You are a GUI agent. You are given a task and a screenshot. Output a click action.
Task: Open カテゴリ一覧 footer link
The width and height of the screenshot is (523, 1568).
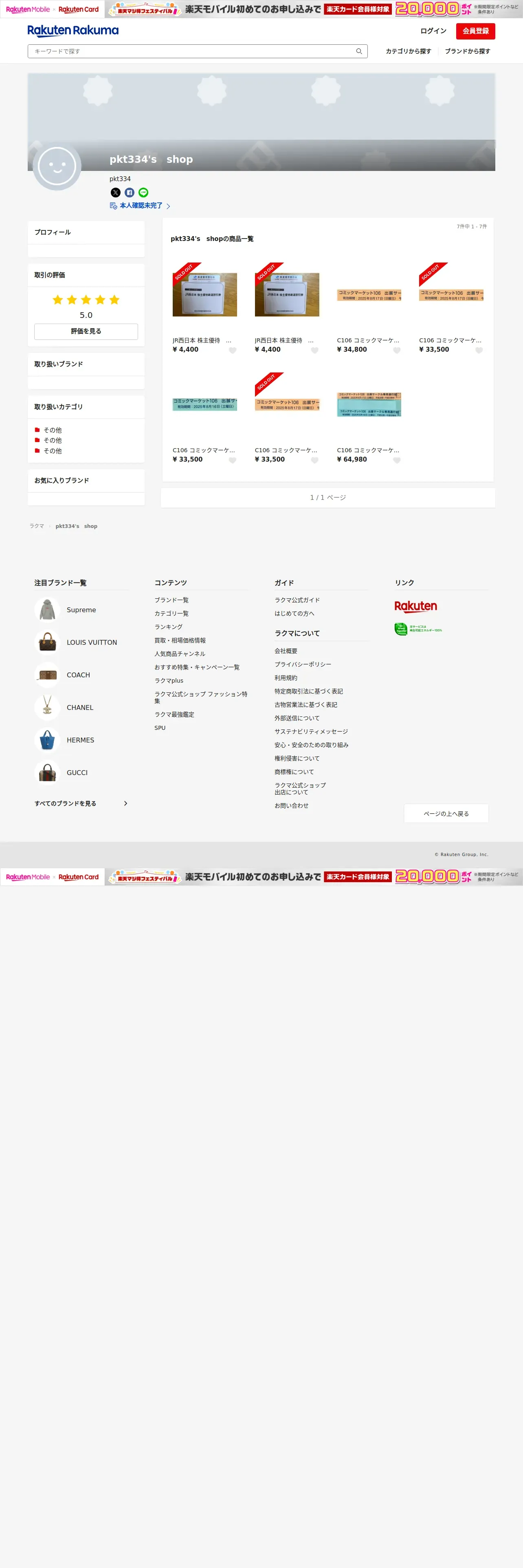tap(171, 613)
